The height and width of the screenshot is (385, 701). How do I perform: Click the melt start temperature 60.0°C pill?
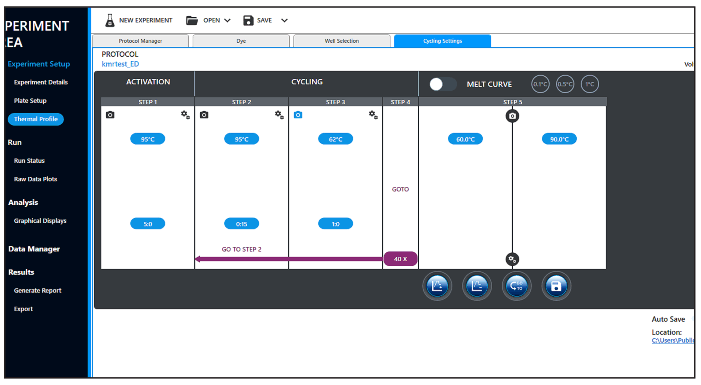pos(465,139)
